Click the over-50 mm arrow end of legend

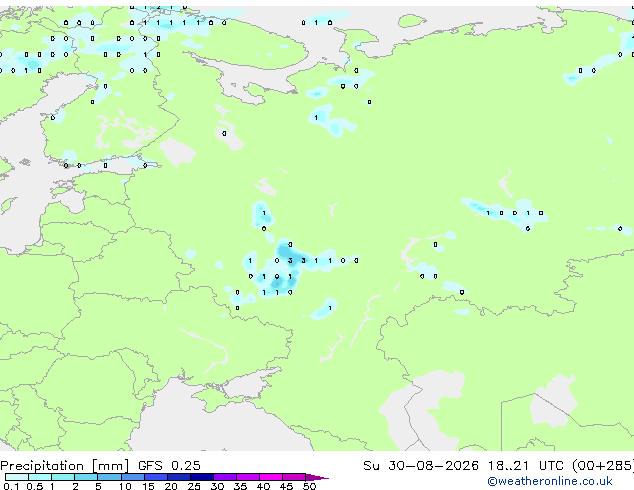click(x=317, y=477)
